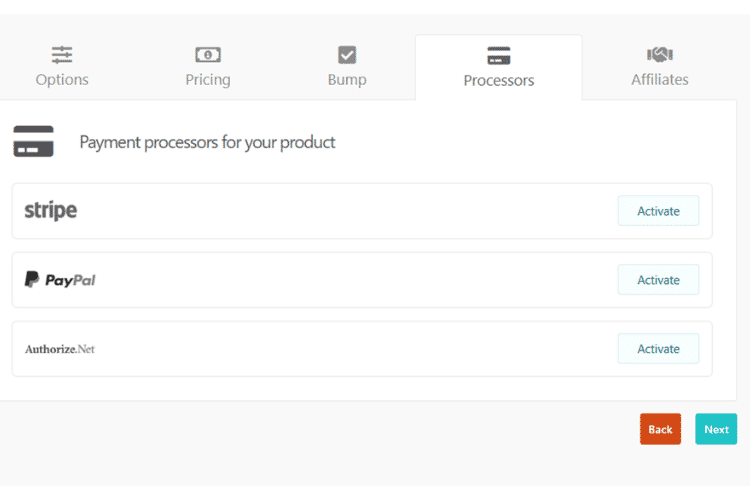Click the payment processors heading text
The height and width of the screenshot is (500, 750).
click(x=207, y=142)
